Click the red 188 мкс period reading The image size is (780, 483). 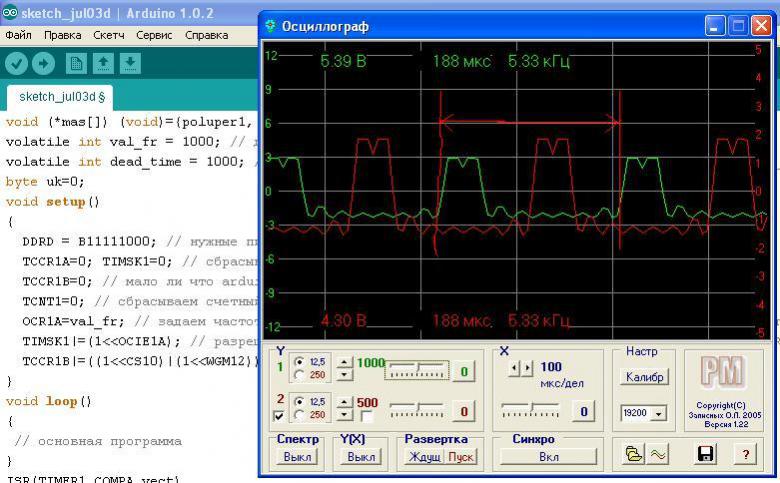[462, 320]
